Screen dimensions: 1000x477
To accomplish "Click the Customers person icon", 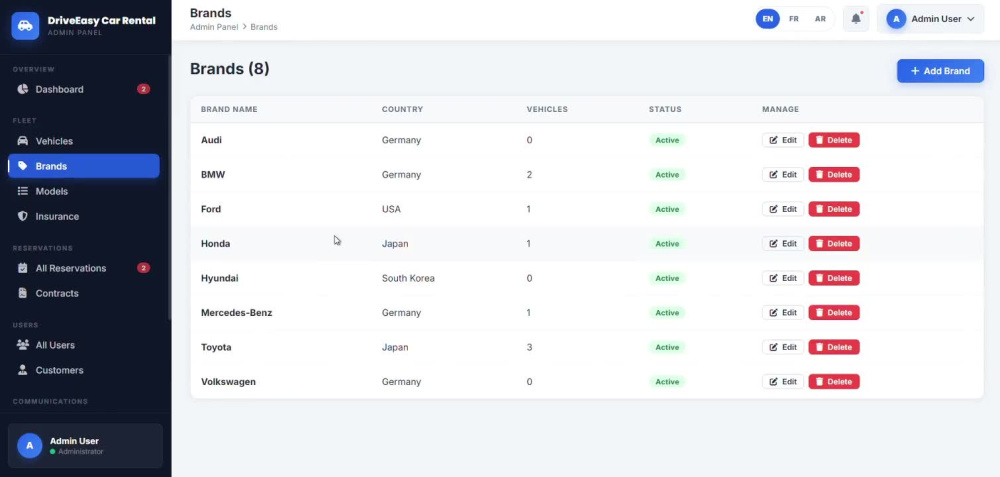I will [22, 370].
